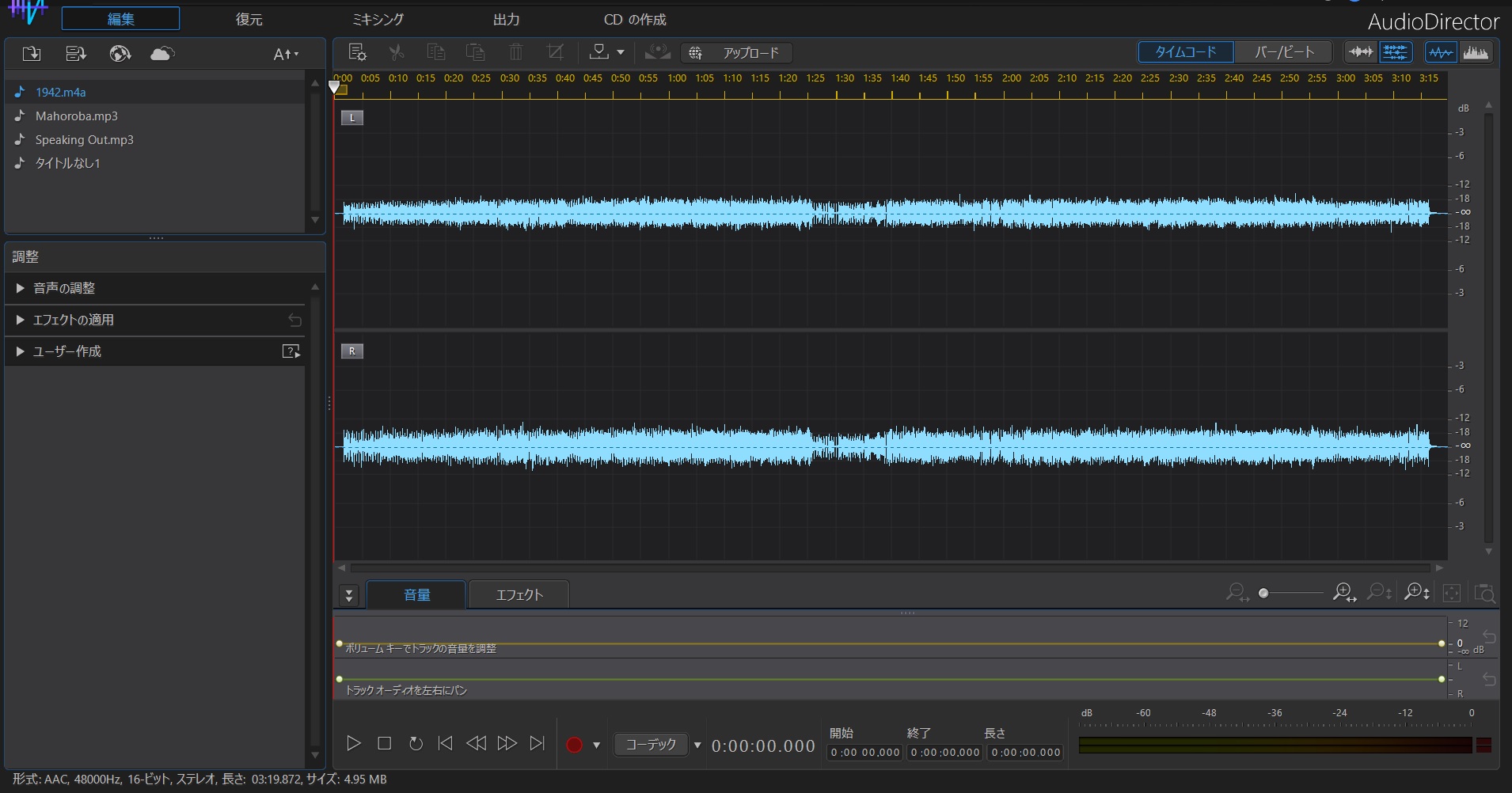Click the horizontal zoom-in magnifier icon
The width and height of the screenshot is (1512, 793).
(1343, 592)
